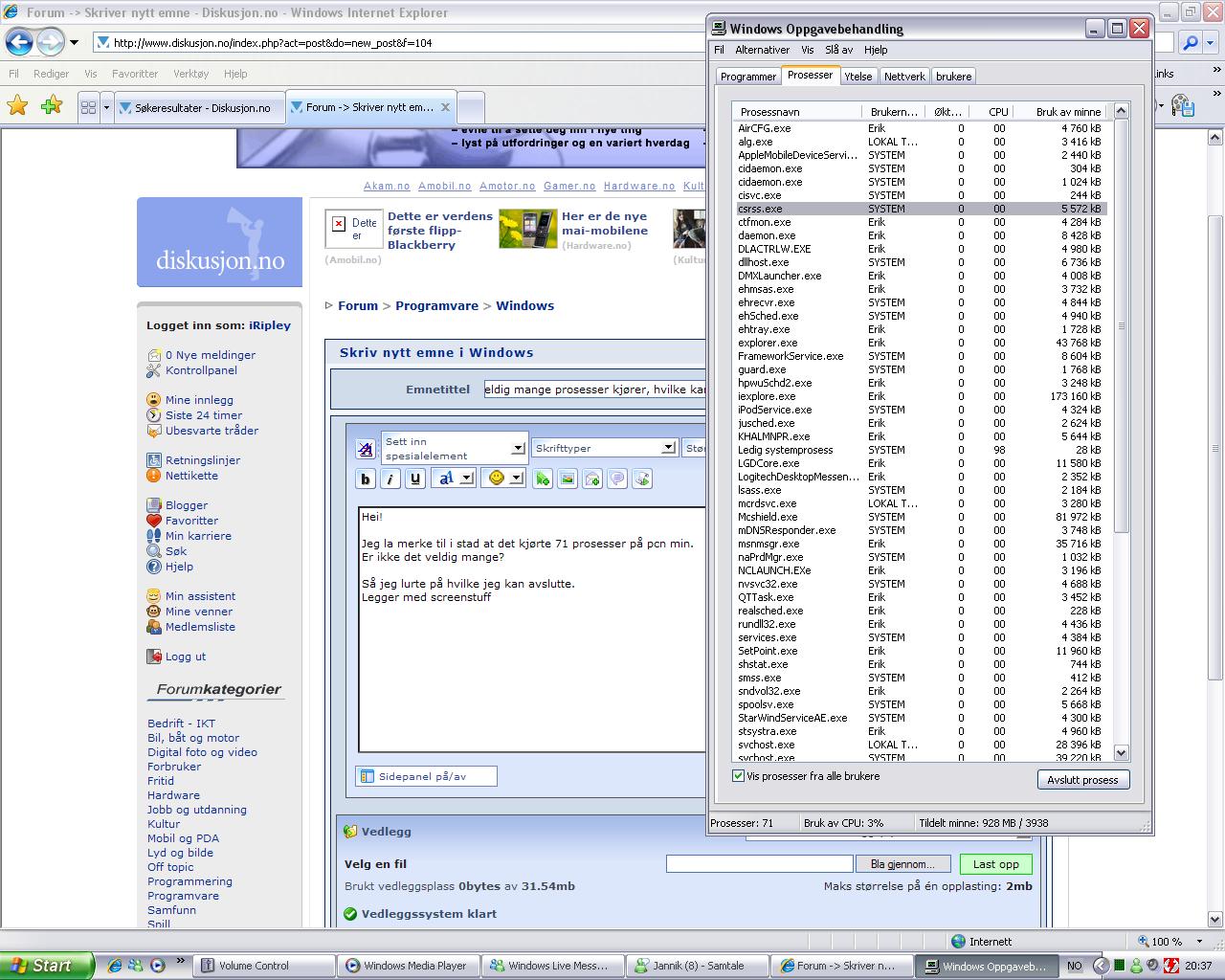Open the Quick Tabs grid view

click(x=88, y=107)
